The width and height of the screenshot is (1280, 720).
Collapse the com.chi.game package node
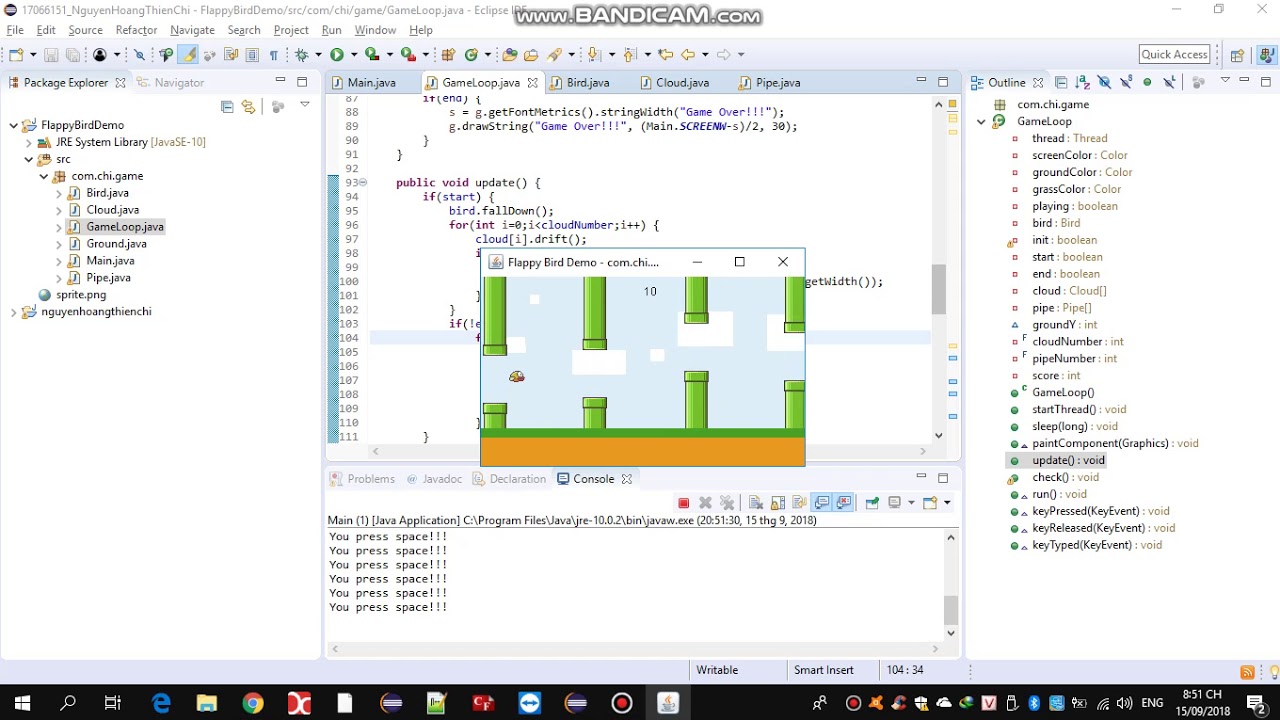pos(44,176)
